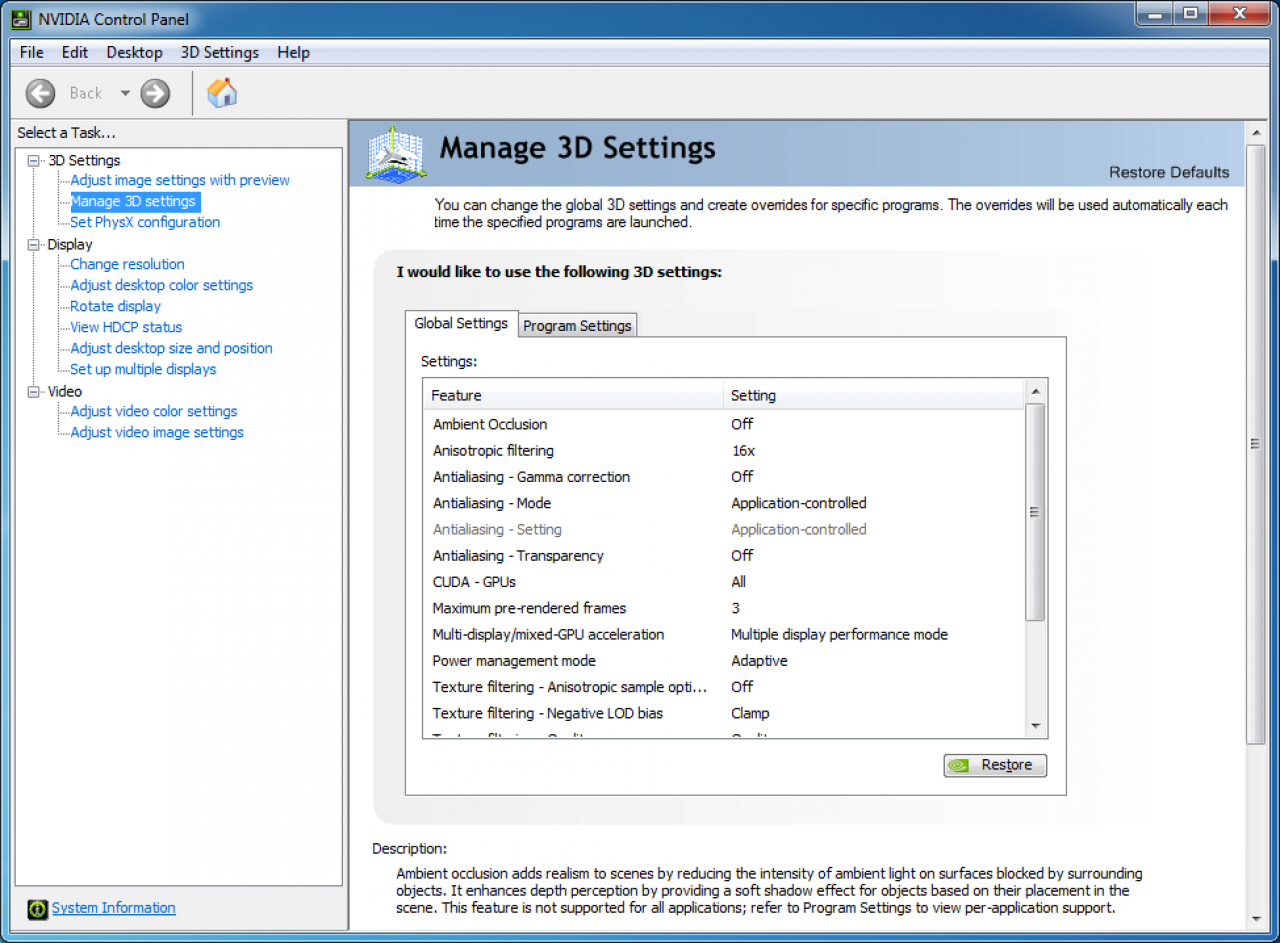Select Manage 3D settings in the tree
The image size is (1280, 943).
133,201
